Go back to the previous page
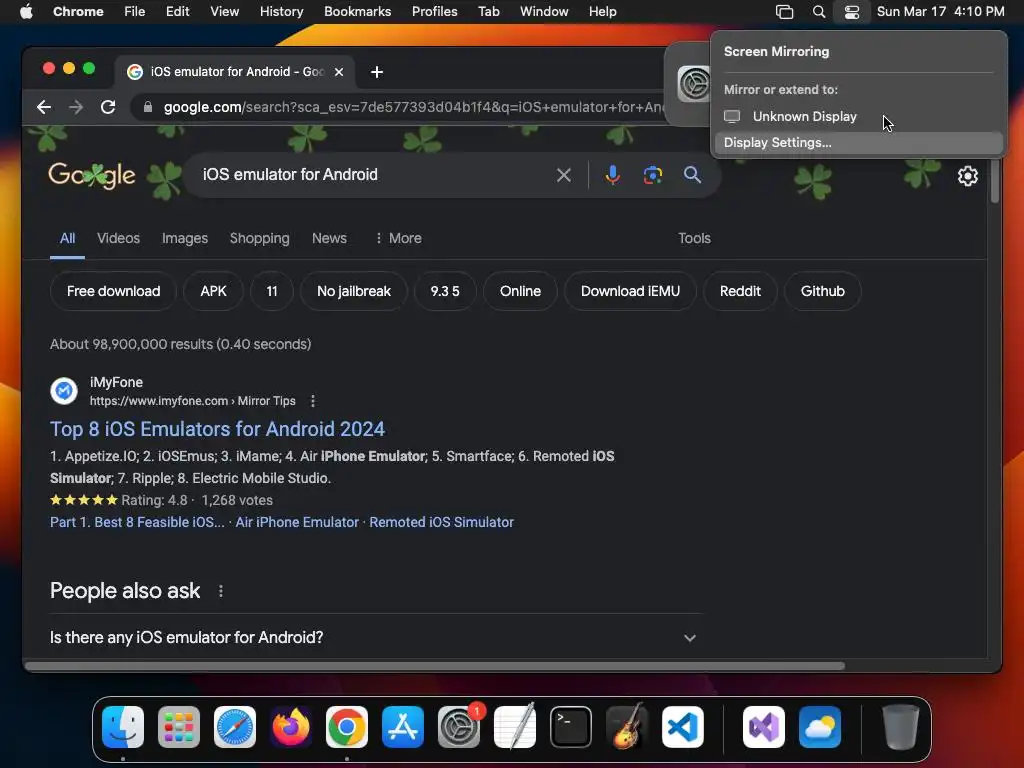This screenshot has width=1024, height=768. (x=44, y=107)
